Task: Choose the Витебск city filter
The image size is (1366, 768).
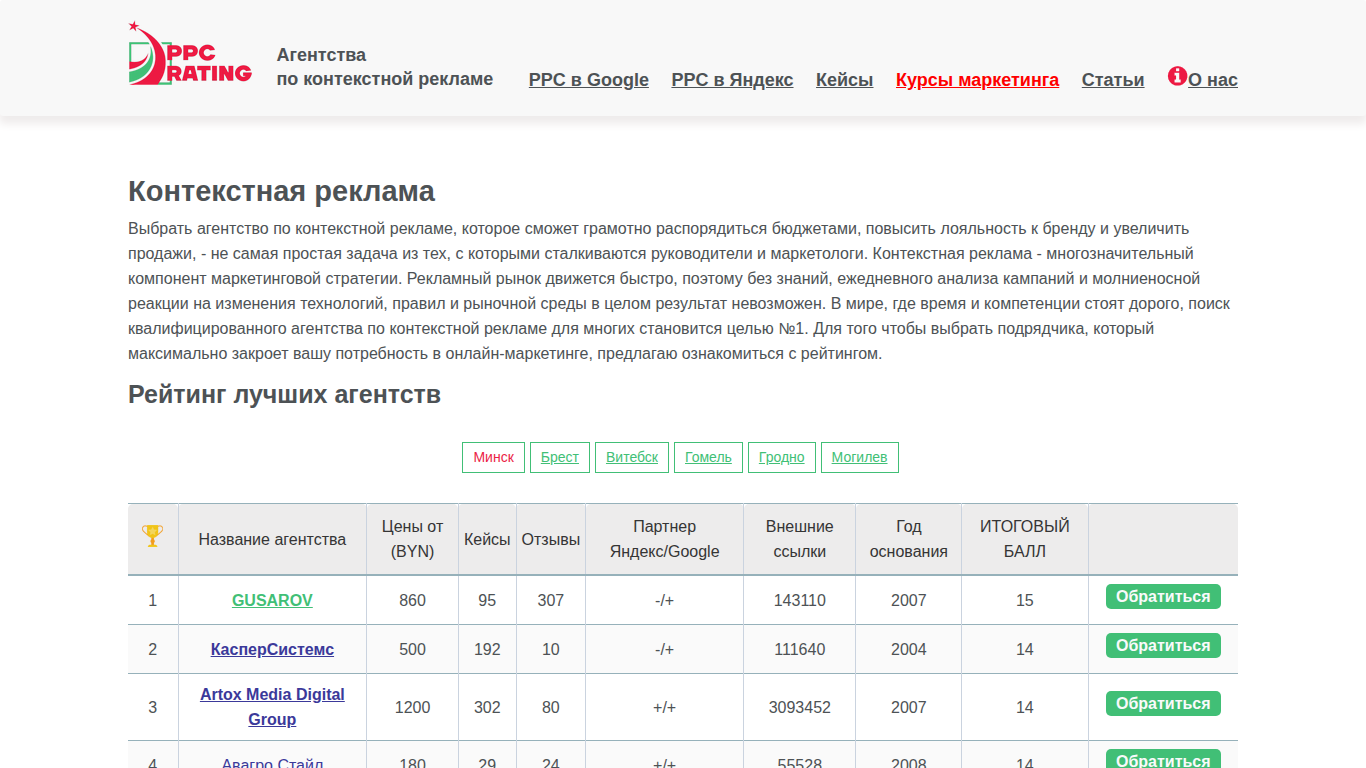Action: tap(632, 457)
